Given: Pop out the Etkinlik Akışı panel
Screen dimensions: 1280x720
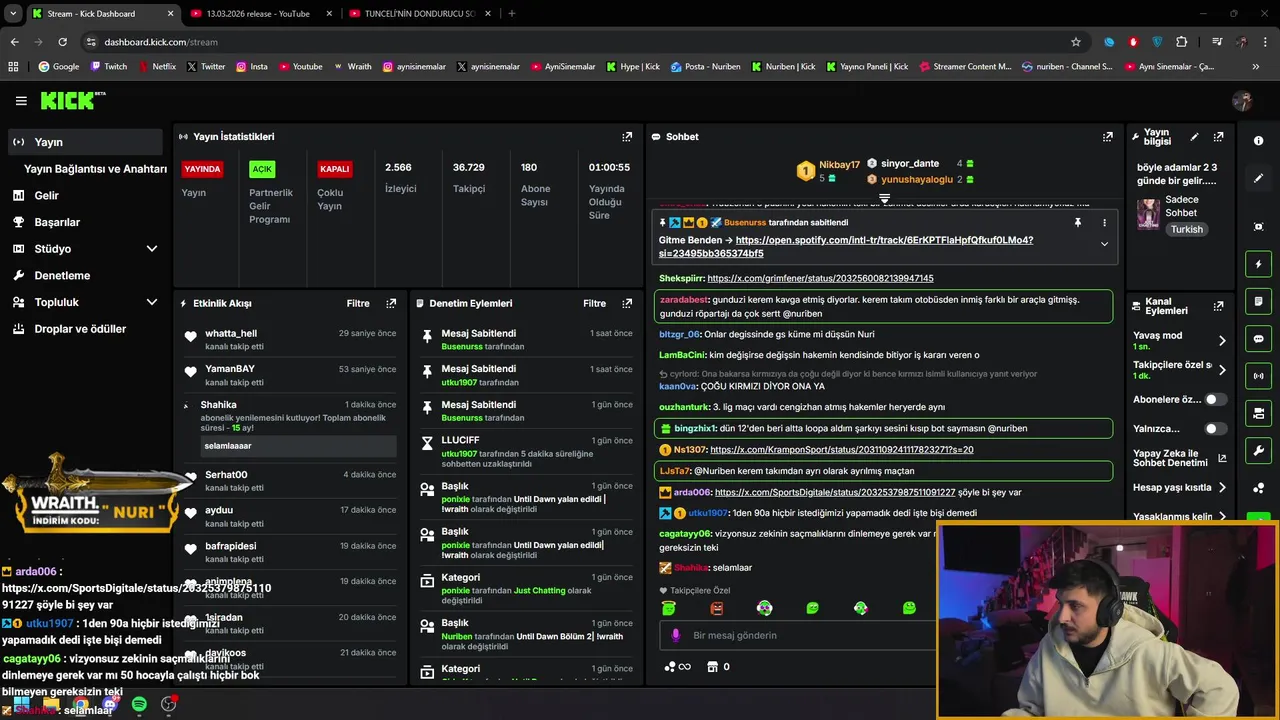Looking at the screenshot, I should [391, 303].
